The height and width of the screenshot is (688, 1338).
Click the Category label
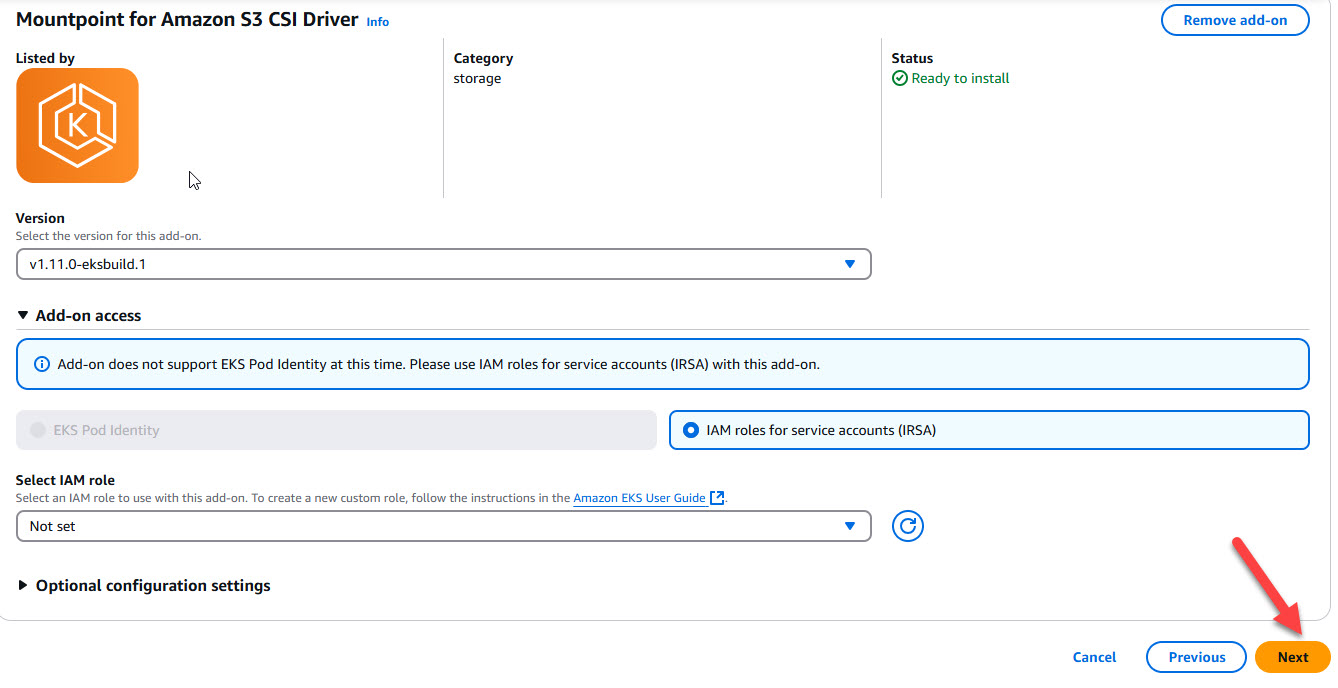483,58
